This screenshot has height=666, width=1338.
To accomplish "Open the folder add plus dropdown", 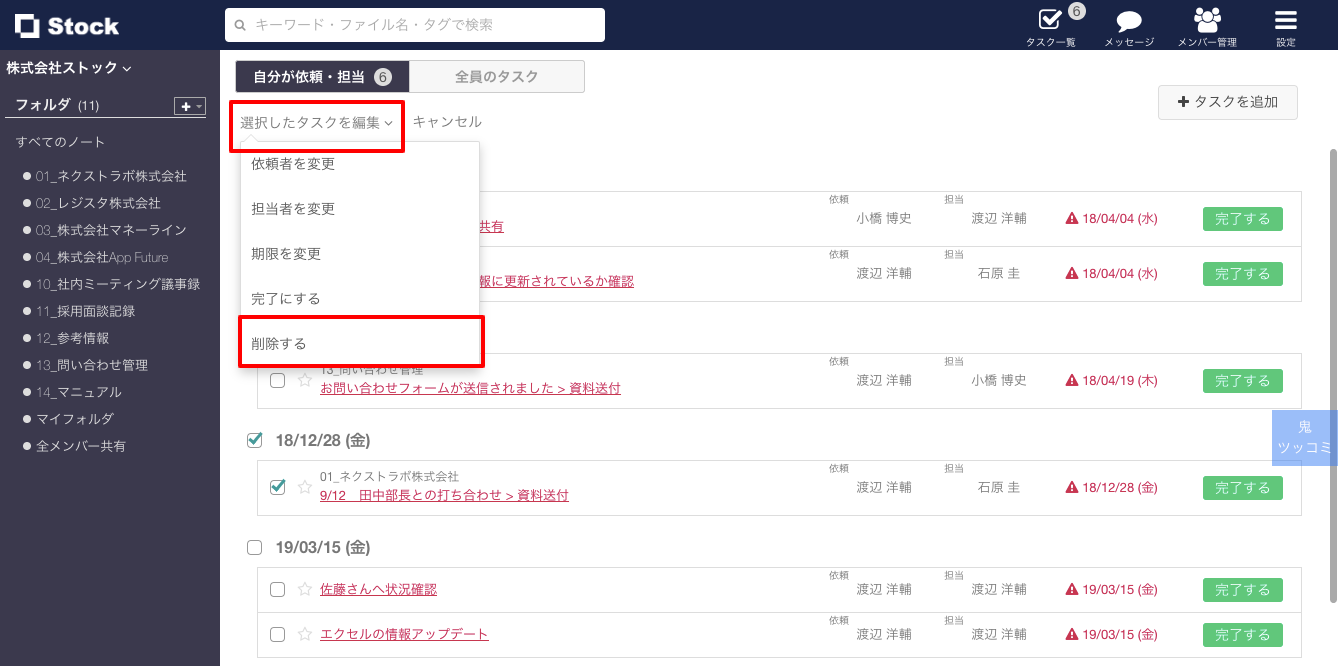I will 189,106.
